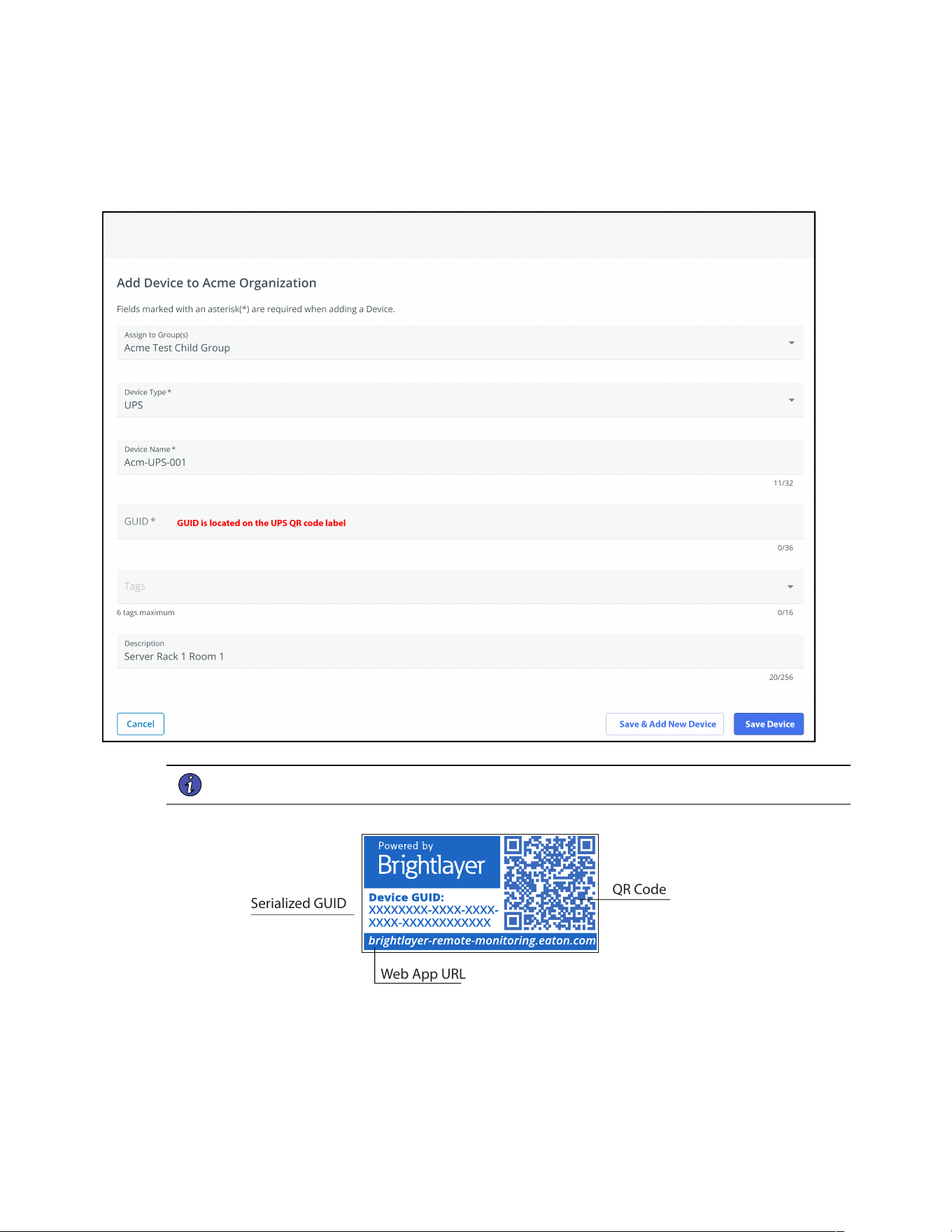Click the Add Device to Acme Organization heading
The image size is (952, 1232).
[x=216, y=283]
